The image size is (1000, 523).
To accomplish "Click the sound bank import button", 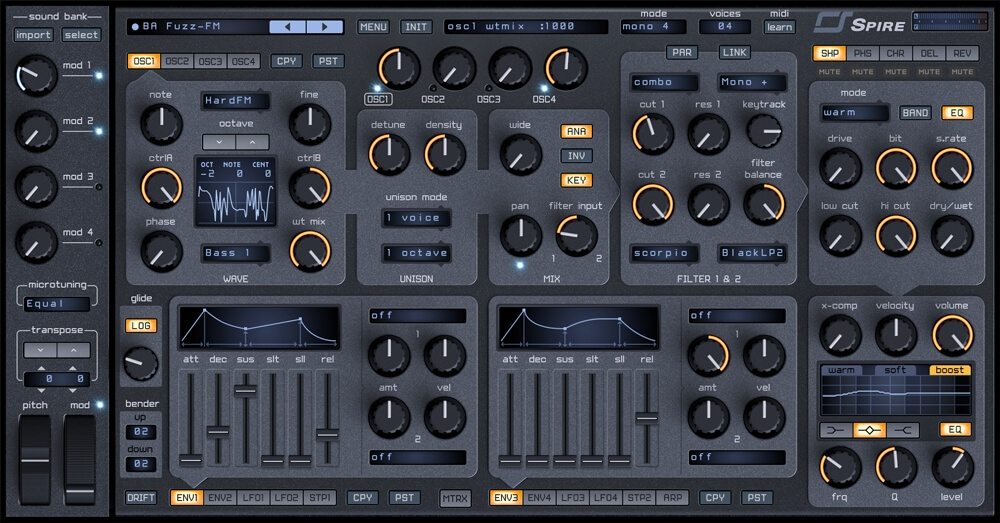I will 33,35.
